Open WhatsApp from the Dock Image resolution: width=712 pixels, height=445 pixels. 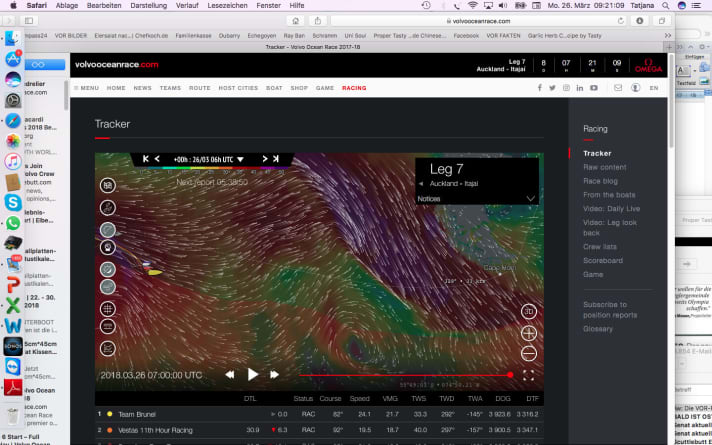[x=13, y=223]
